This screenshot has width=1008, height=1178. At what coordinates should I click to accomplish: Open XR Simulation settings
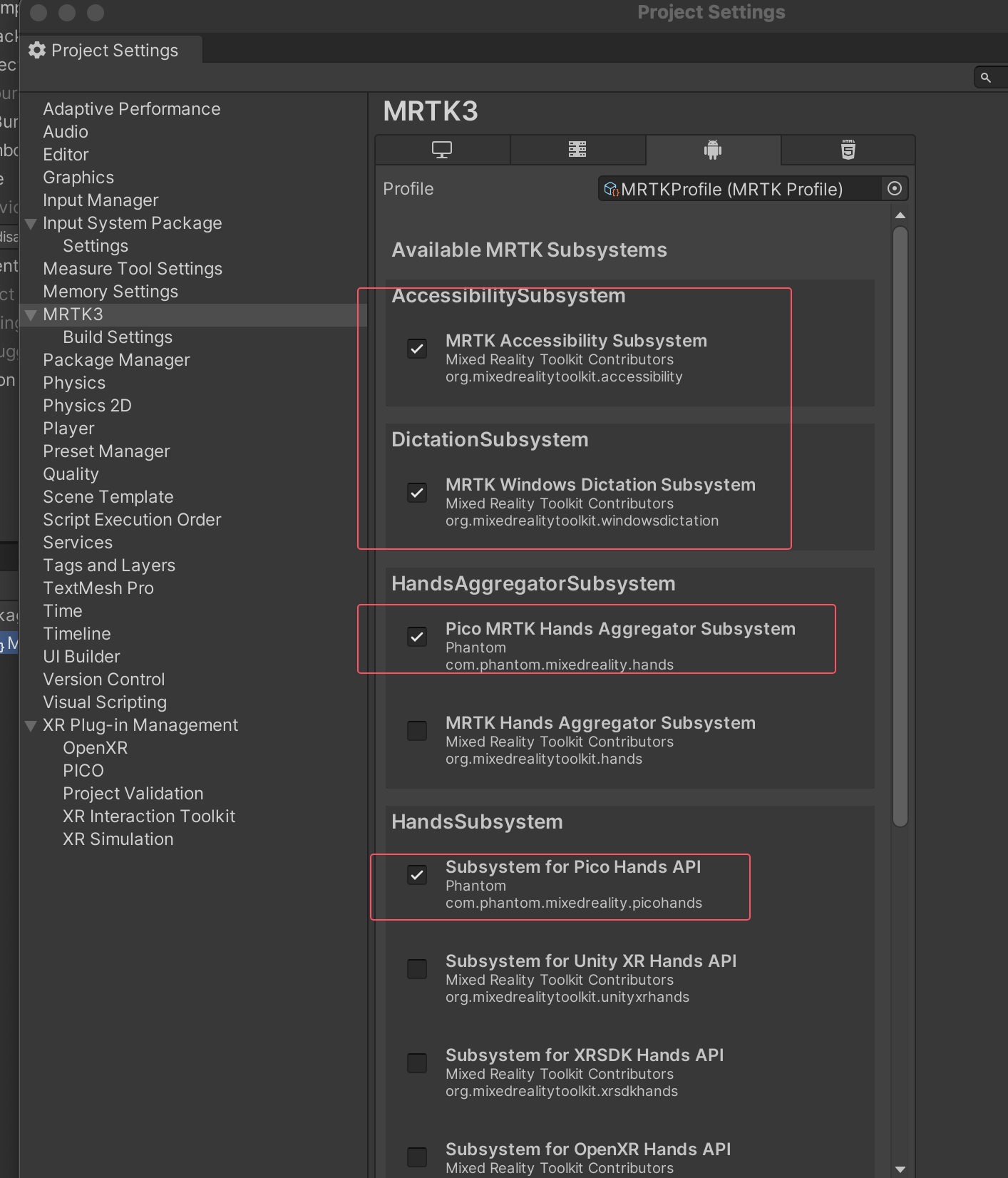click(x=118, y=839)
